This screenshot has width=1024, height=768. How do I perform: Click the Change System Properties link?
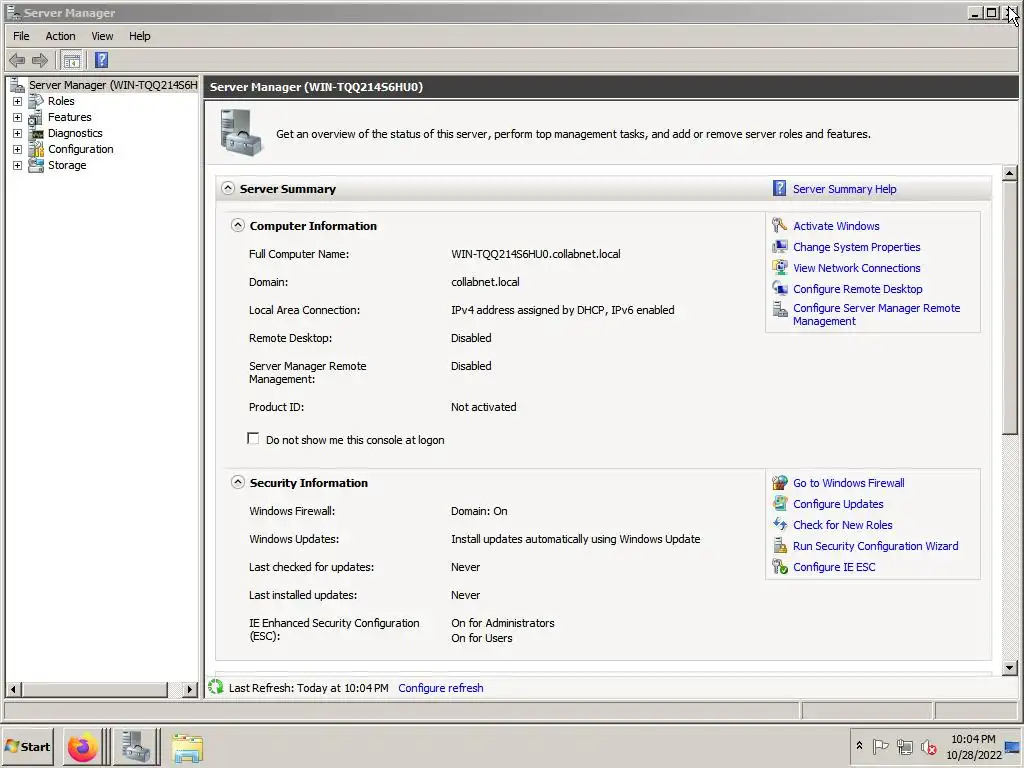856,247
